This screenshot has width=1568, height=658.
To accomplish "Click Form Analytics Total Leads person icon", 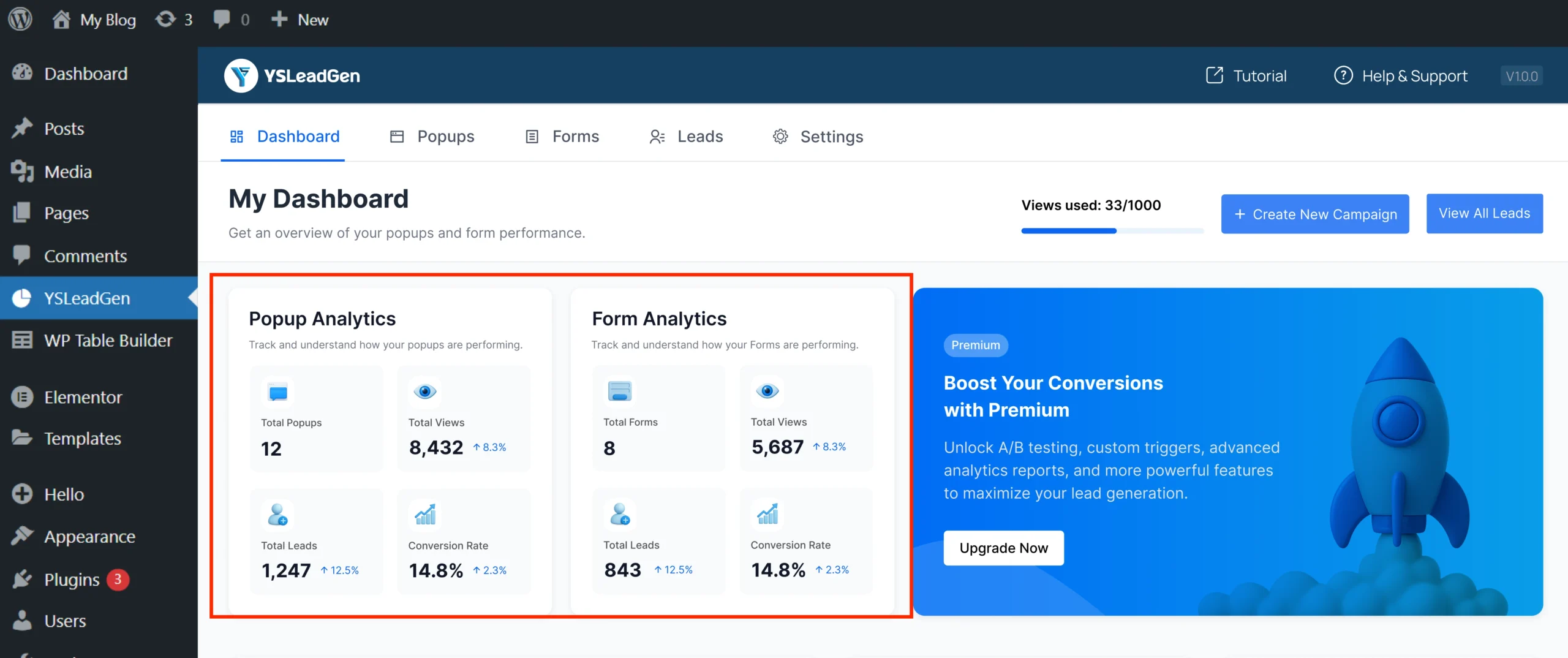I will point(620,514).
